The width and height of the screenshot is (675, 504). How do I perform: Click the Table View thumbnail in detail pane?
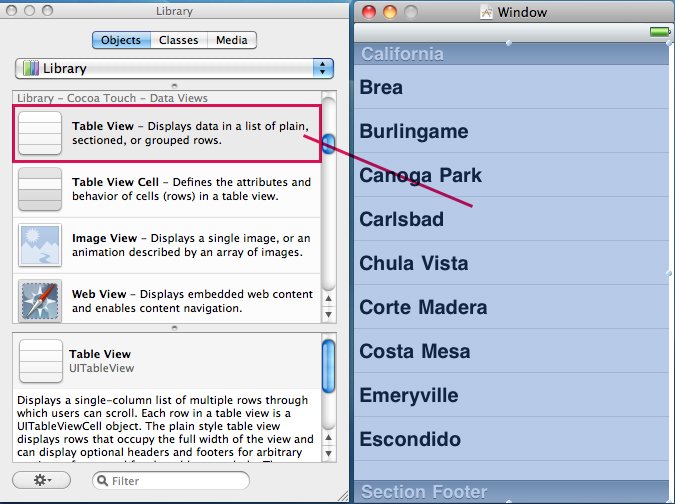click(41, 361)
